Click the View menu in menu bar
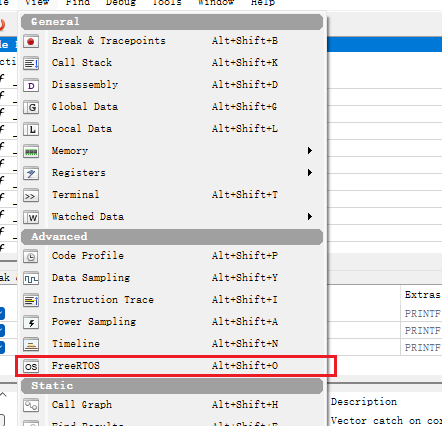This screenshot has height=426, width=442. pos(37,2)
